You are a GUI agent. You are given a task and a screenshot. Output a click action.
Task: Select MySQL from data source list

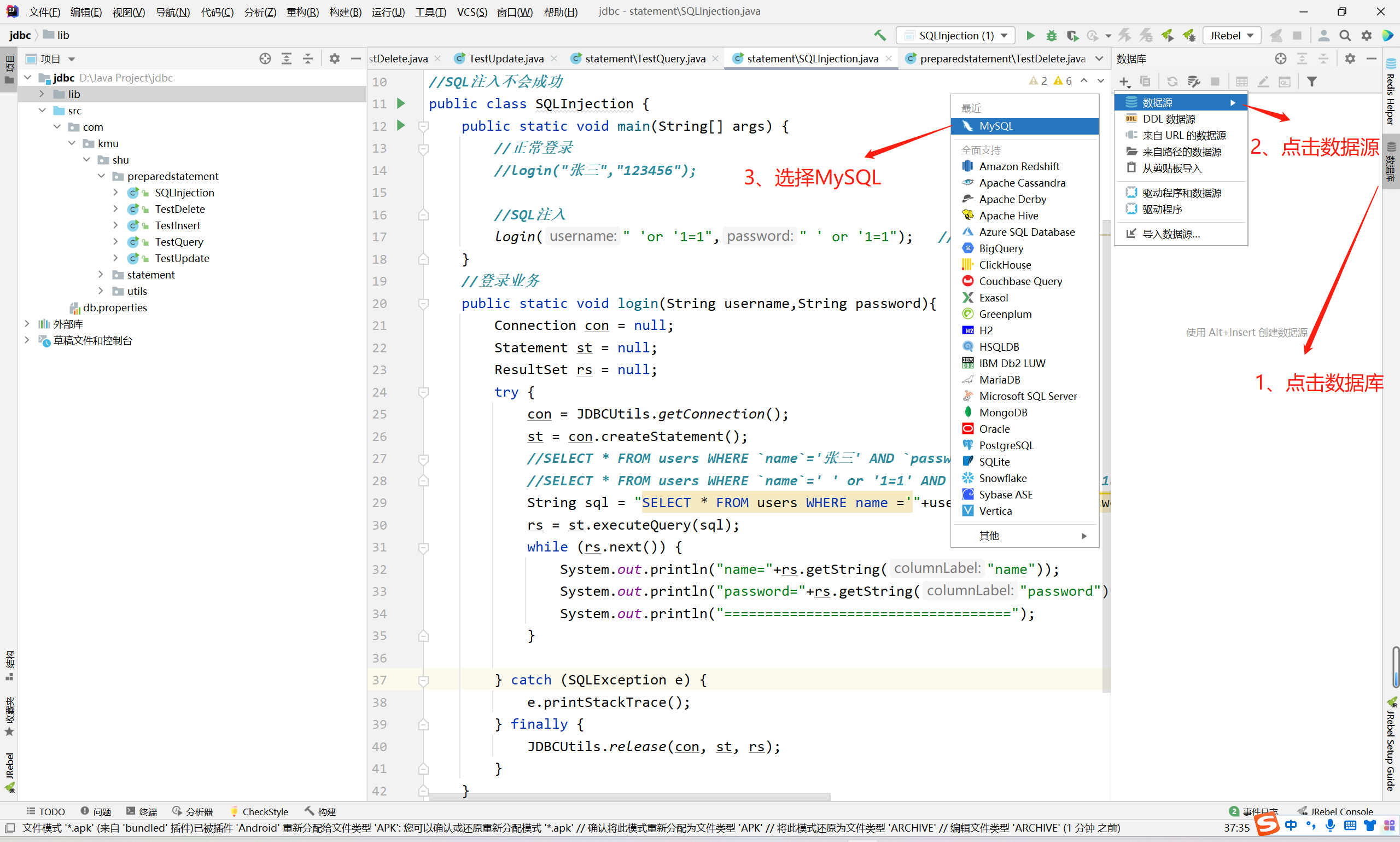point(995,126)
